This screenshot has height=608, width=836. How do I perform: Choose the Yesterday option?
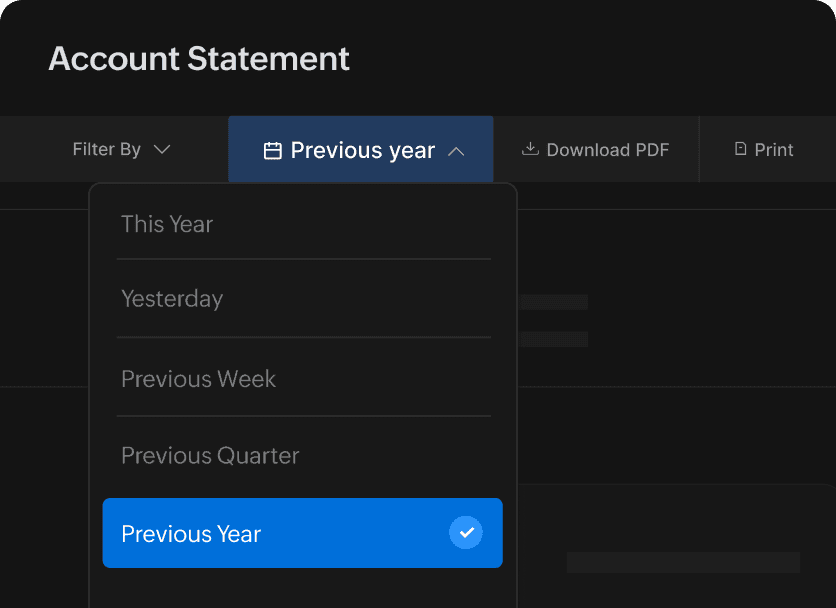pos(172,298)
